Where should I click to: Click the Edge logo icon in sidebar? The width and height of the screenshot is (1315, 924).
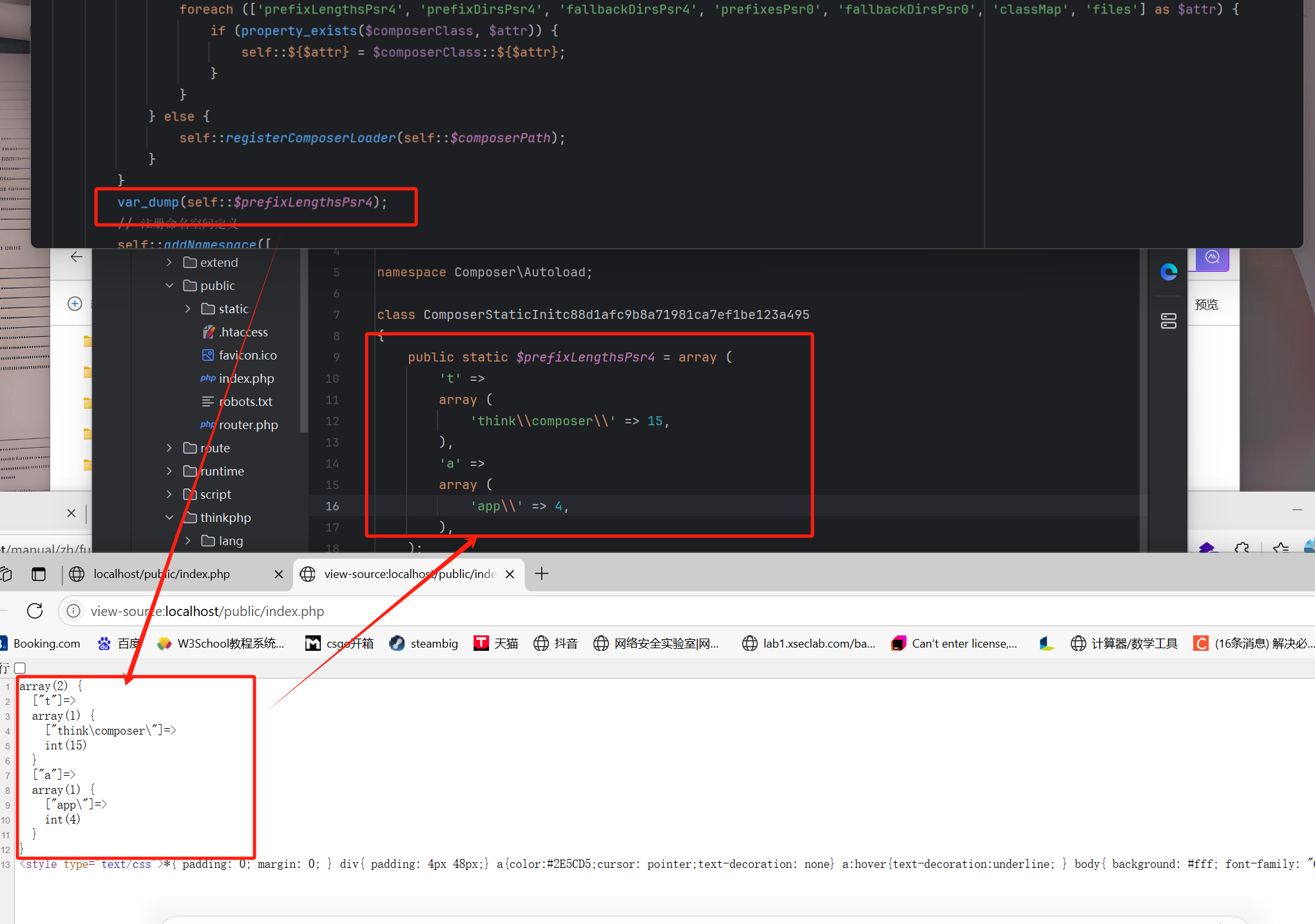click(x=1168, y=272)
